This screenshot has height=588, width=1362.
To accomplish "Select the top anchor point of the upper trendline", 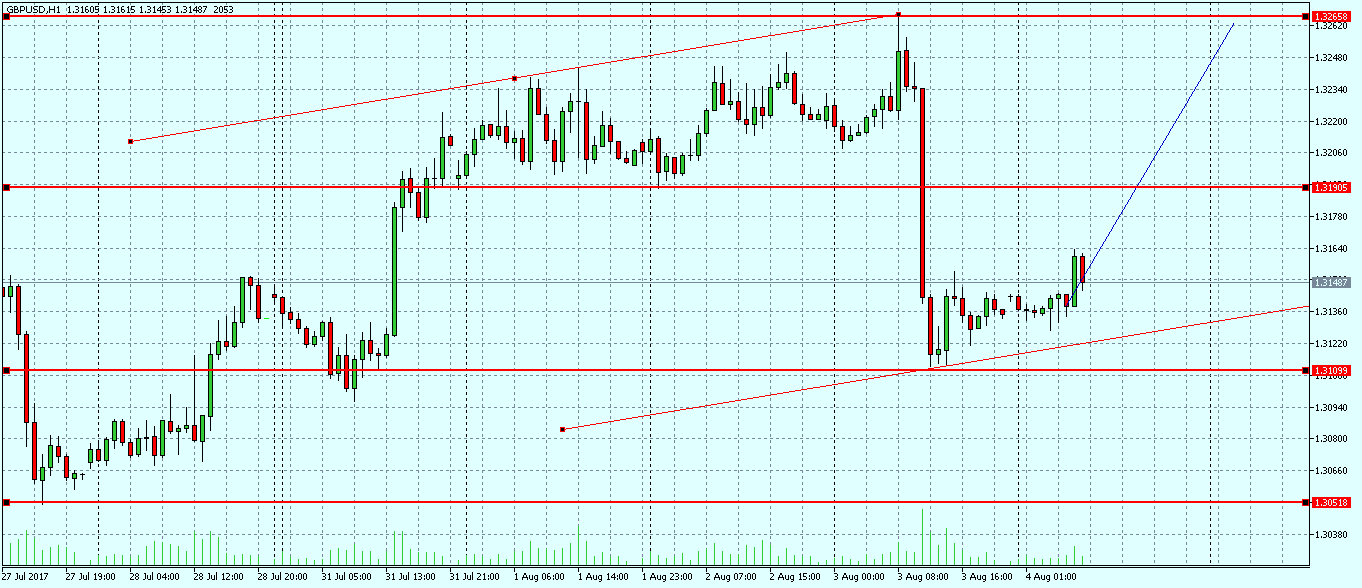I will [898, 14].
